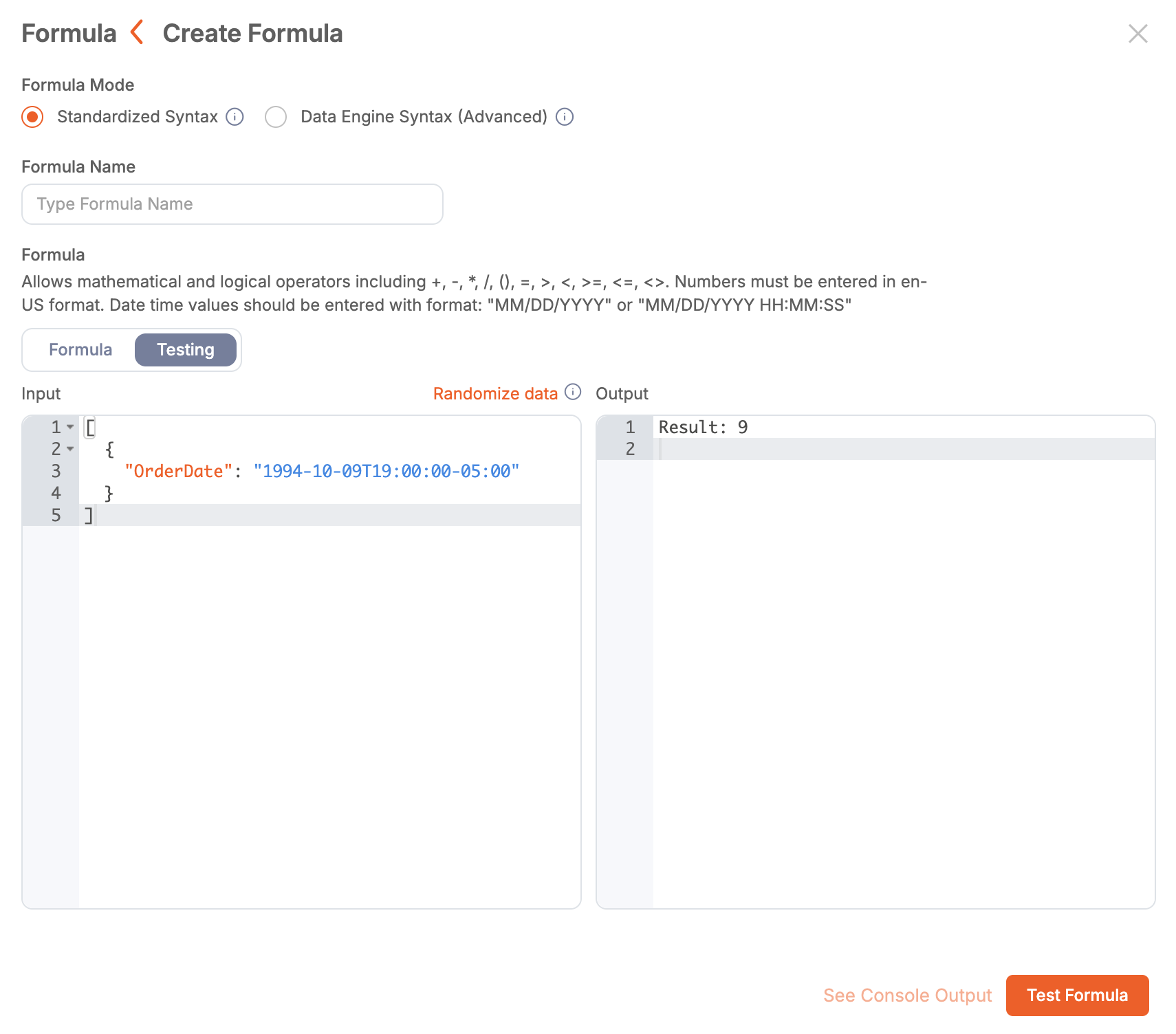Click the Randomize data info icon
The width and height of the screenshot is (1176, 1034).
(573, 392)
